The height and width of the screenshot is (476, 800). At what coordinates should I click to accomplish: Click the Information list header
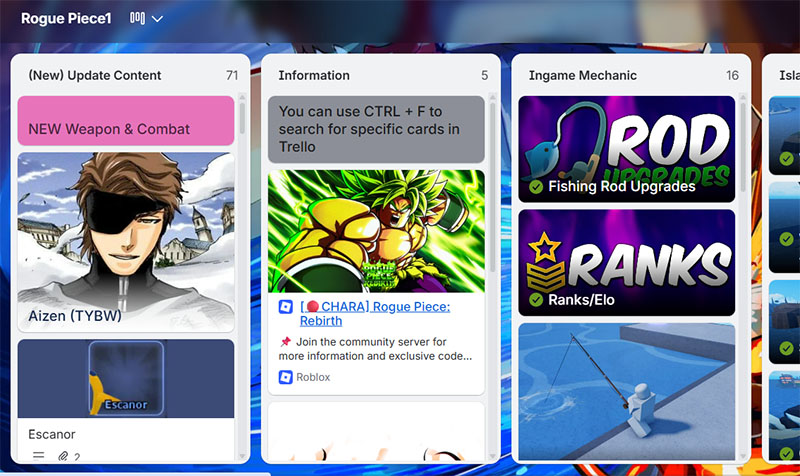[x=314, y=75]
